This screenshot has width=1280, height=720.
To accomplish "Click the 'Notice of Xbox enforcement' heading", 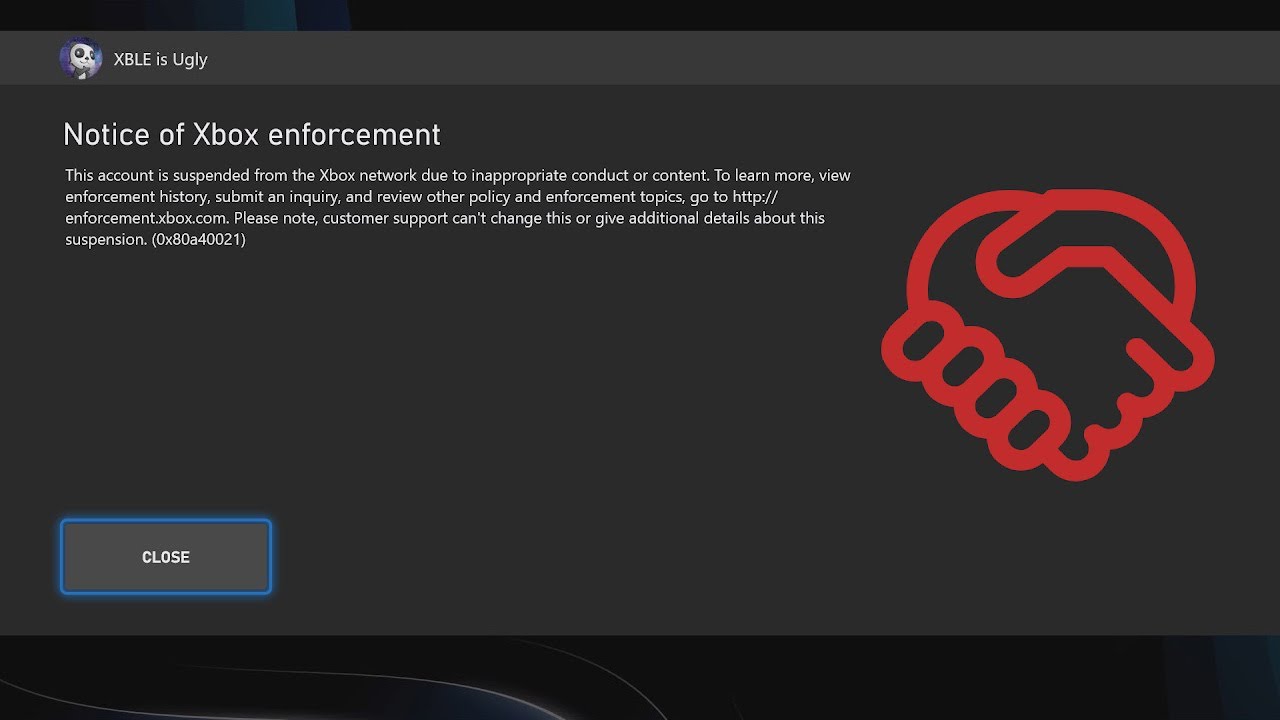I will pos(252,135).
